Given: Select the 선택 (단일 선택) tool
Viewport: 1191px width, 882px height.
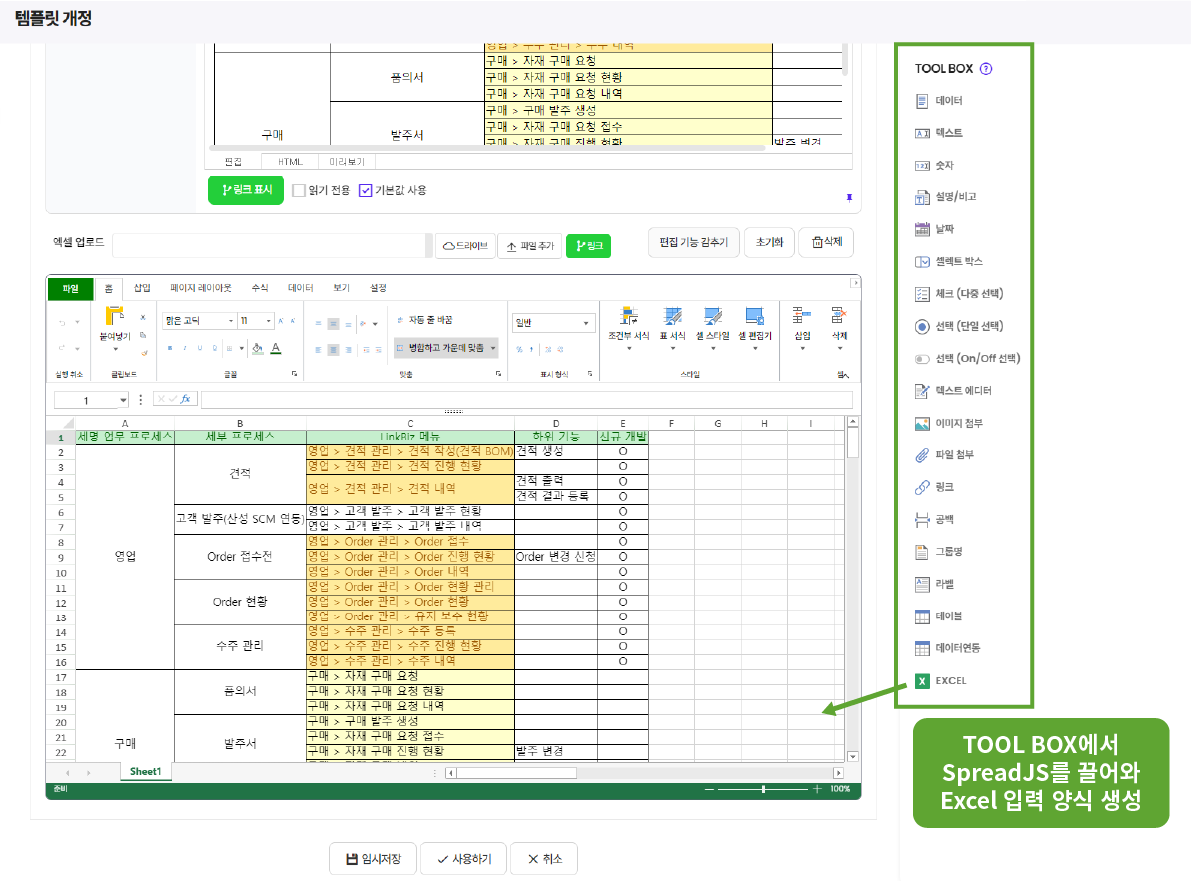Looking at the screenshot, I should 959,326.
